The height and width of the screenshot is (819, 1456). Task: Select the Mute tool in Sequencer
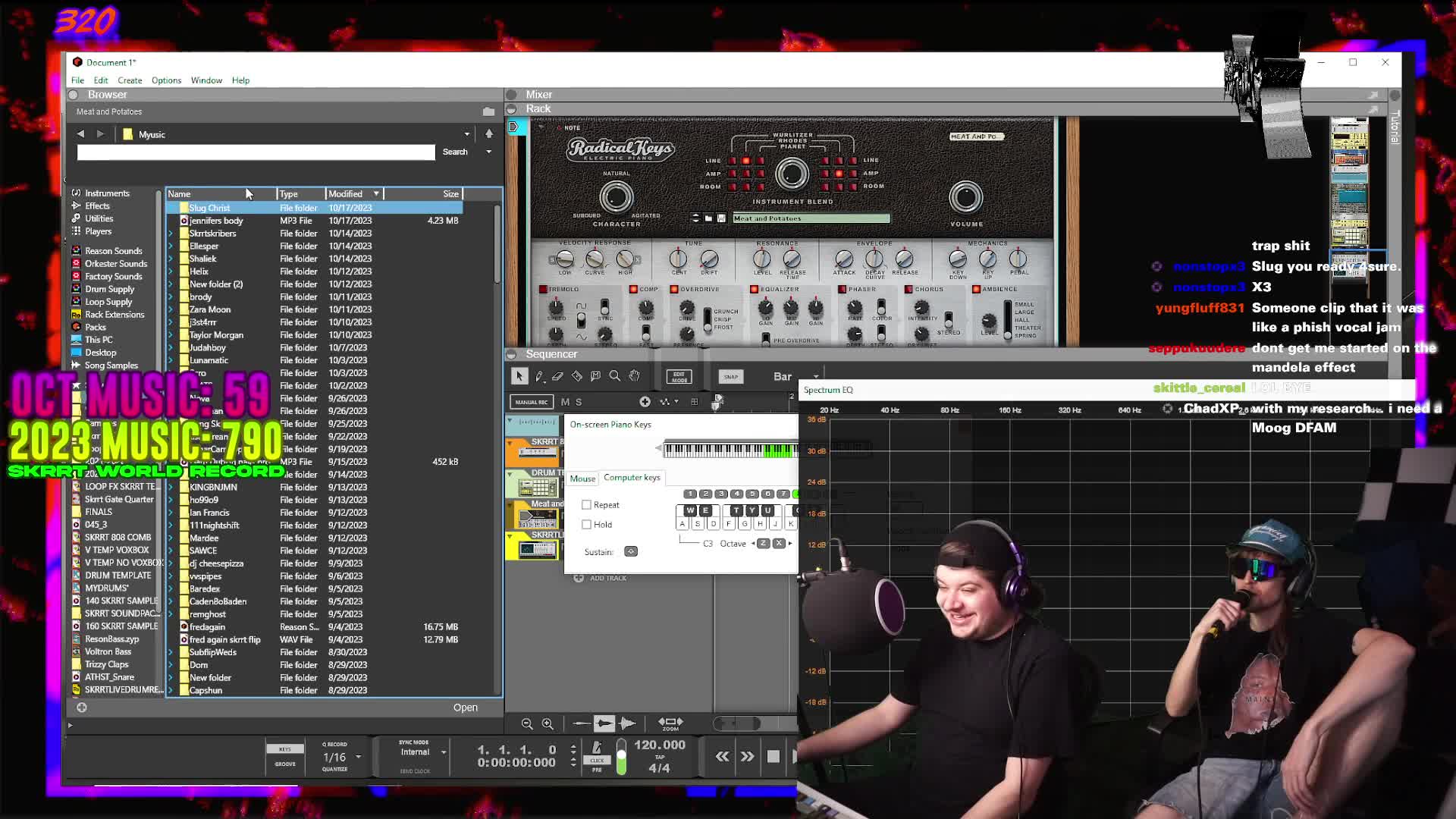tap(595, 376)
